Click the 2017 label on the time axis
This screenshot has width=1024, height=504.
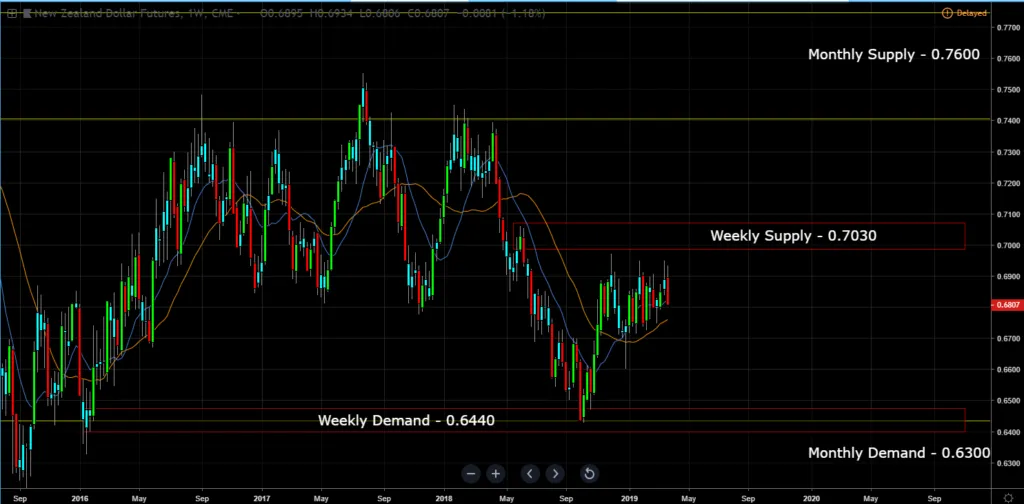[x=262, y=497]
